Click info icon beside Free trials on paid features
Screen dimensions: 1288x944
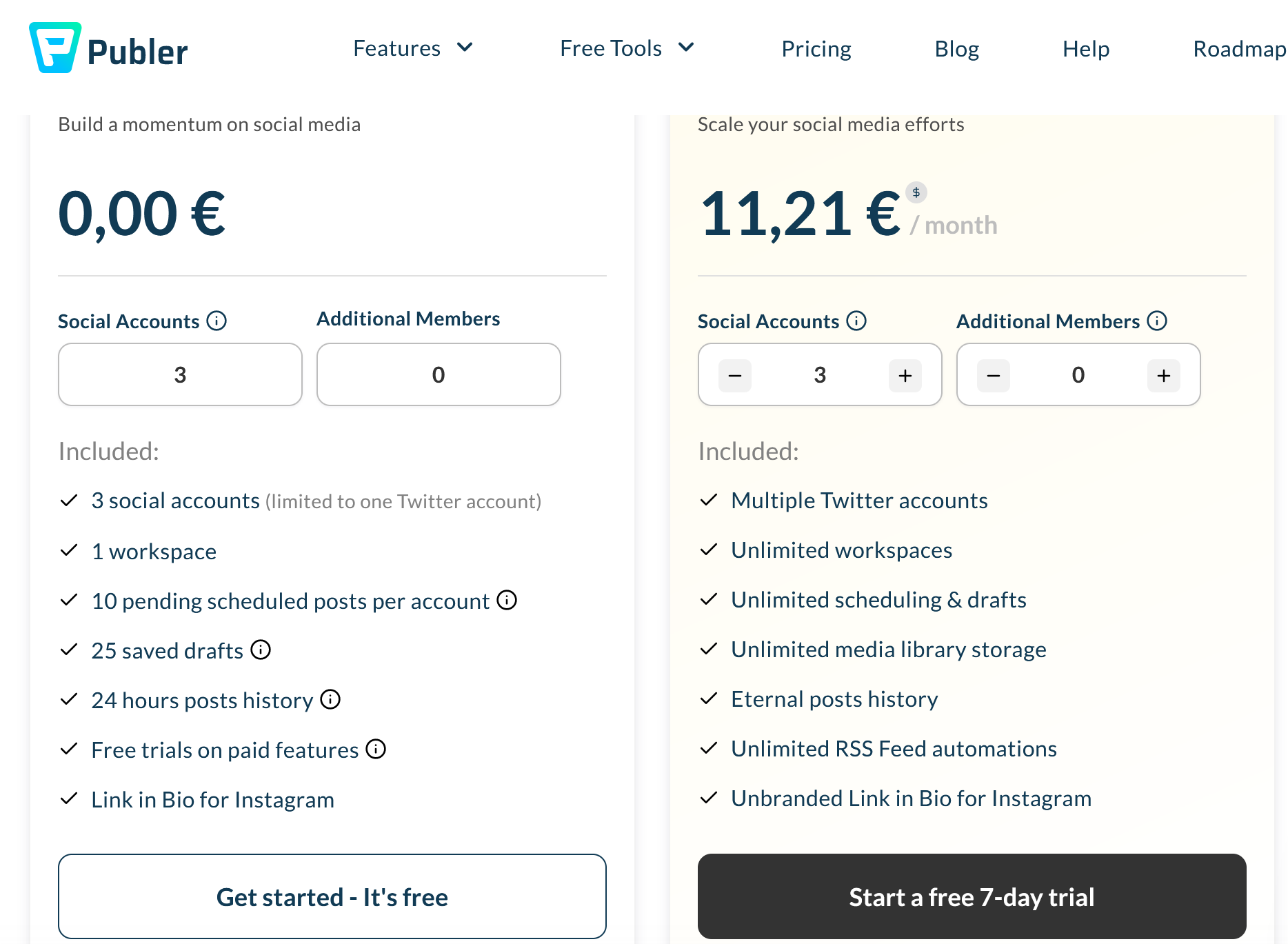point(376,749)
